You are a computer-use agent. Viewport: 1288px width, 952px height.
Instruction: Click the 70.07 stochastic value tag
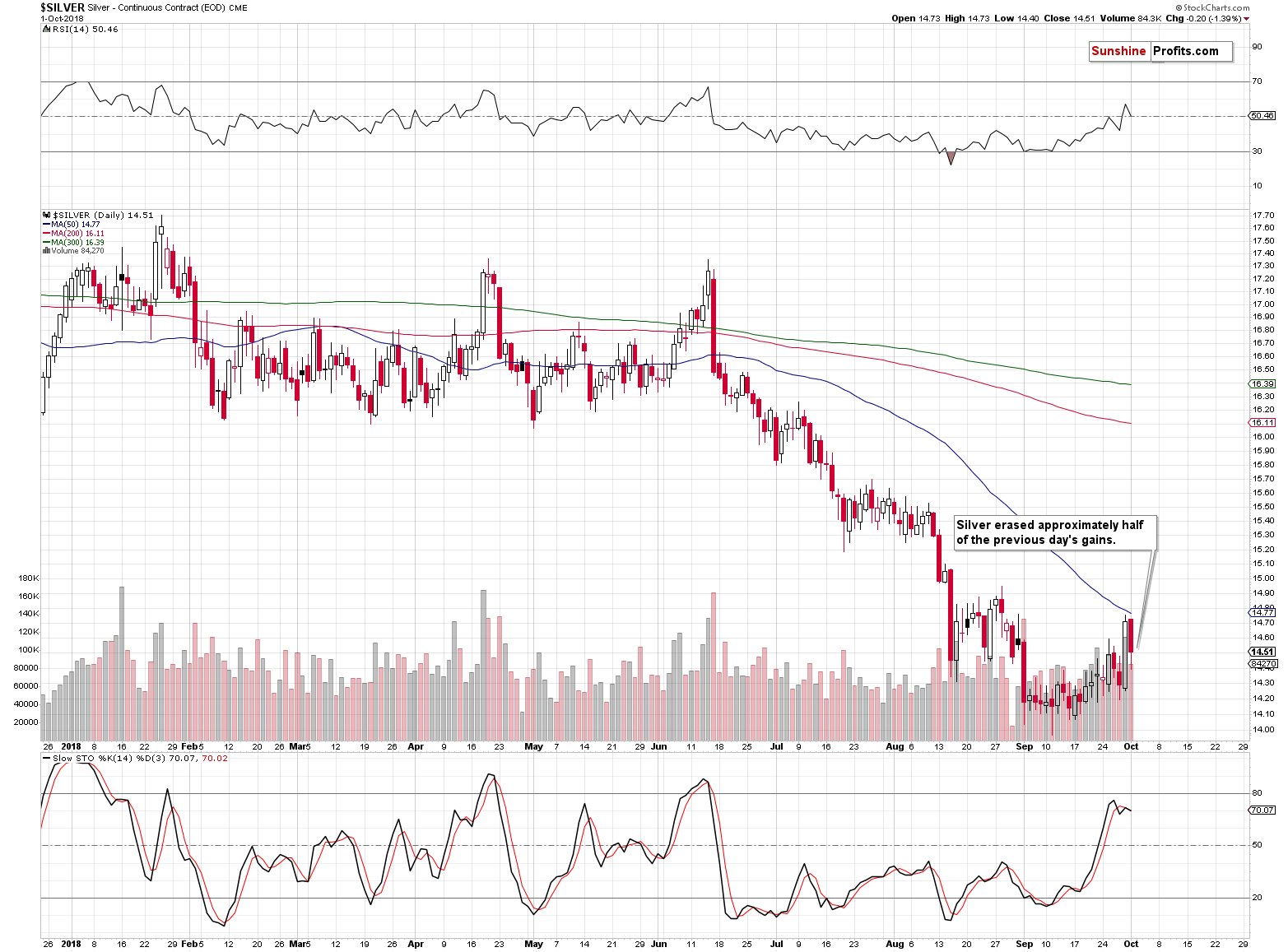[x=1262, y=810]
